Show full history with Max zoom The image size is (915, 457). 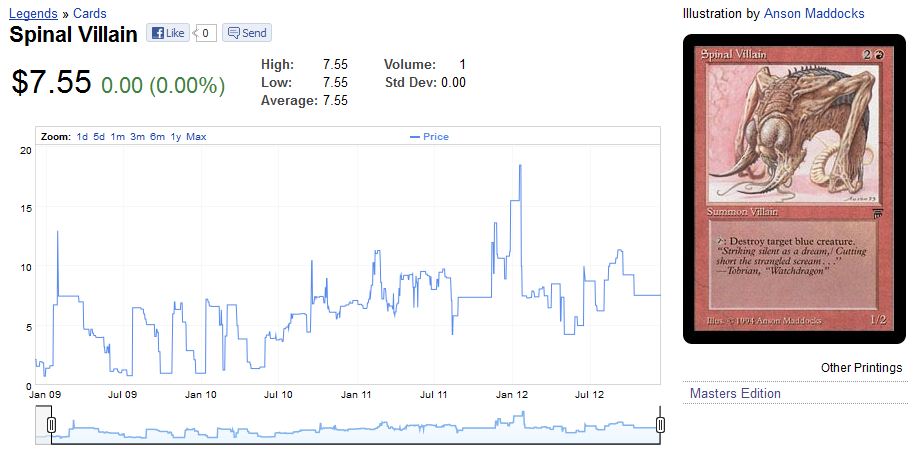[196, 137]
